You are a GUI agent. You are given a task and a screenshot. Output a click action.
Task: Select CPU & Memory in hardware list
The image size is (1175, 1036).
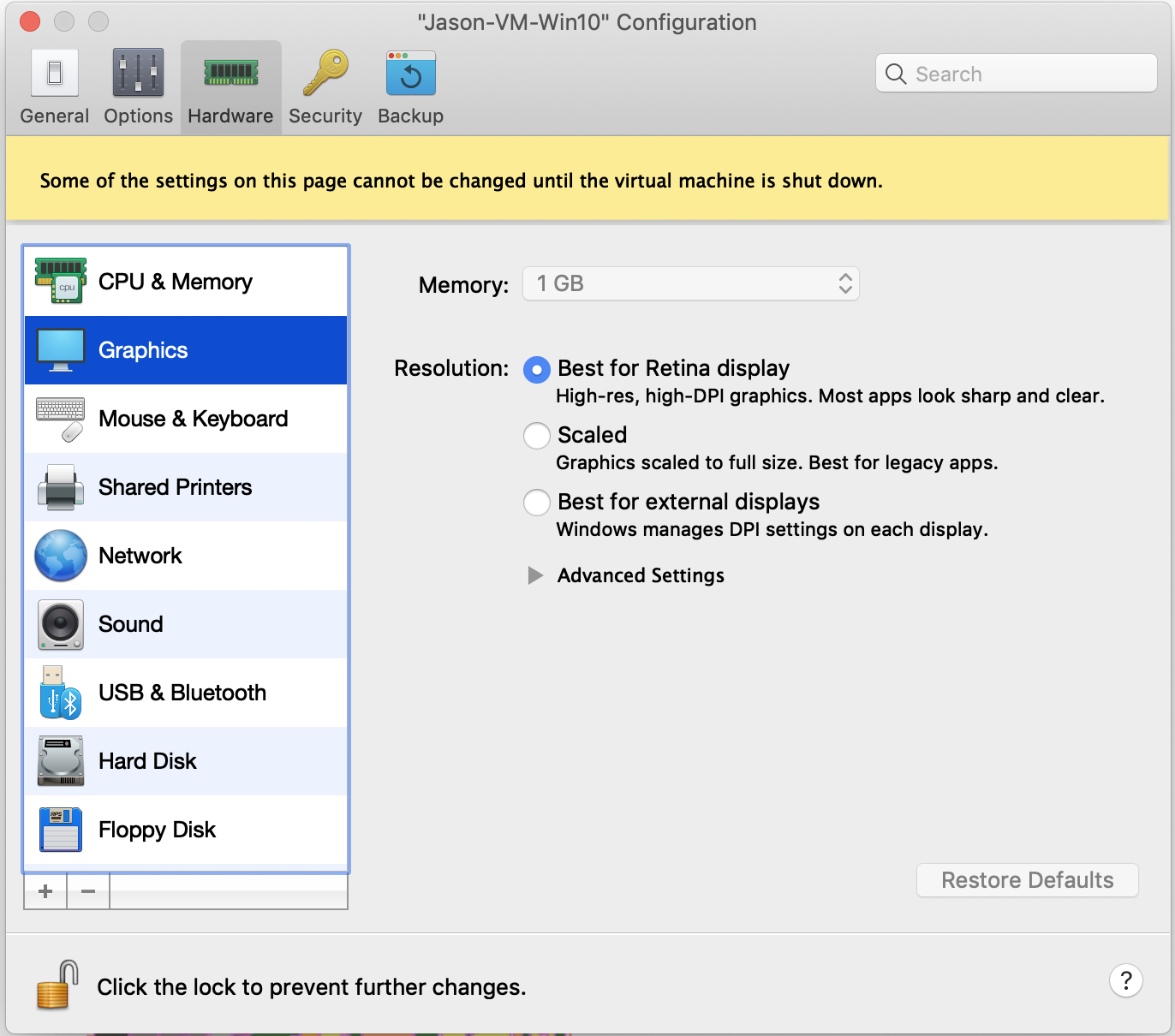(186, 282)
